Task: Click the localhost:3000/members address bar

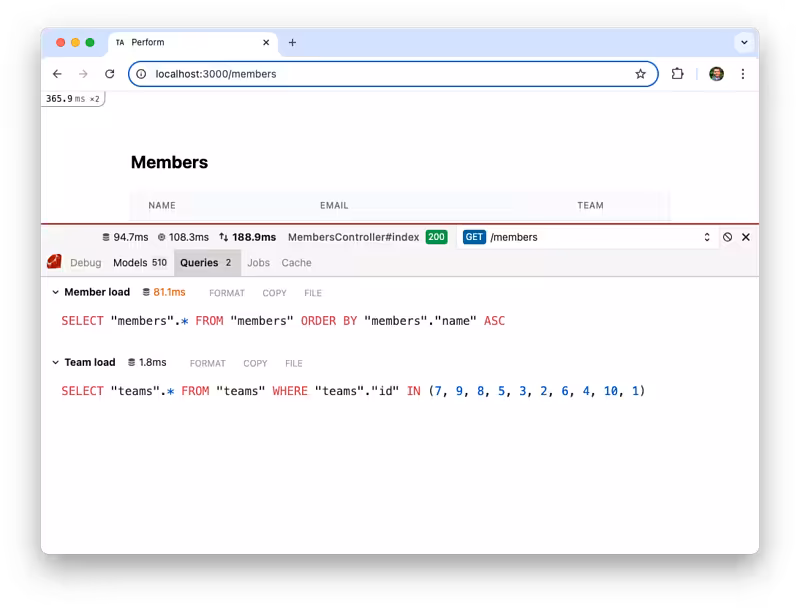Action: tap(393, 74)
